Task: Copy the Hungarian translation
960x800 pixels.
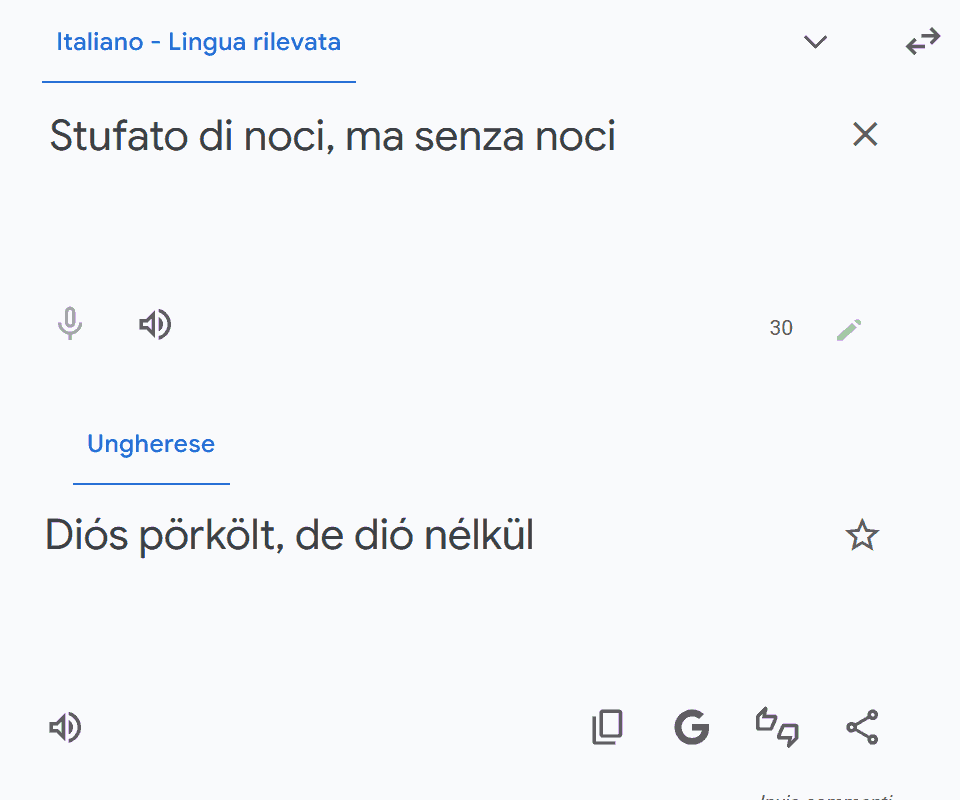Action: coord(607,727)
